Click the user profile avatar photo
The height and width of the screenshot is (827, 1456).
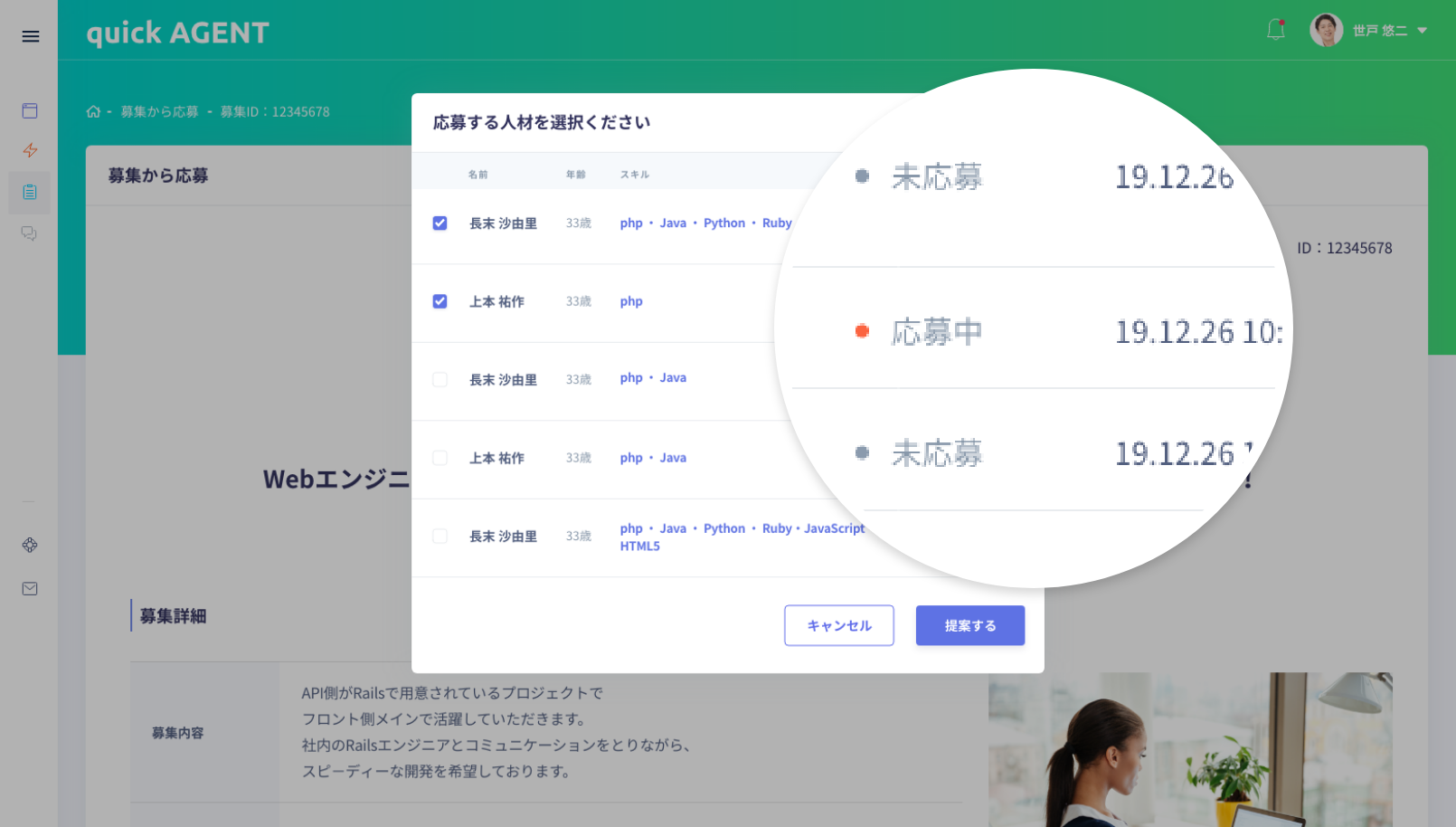pyautogui.click(x=1326, y=29)
